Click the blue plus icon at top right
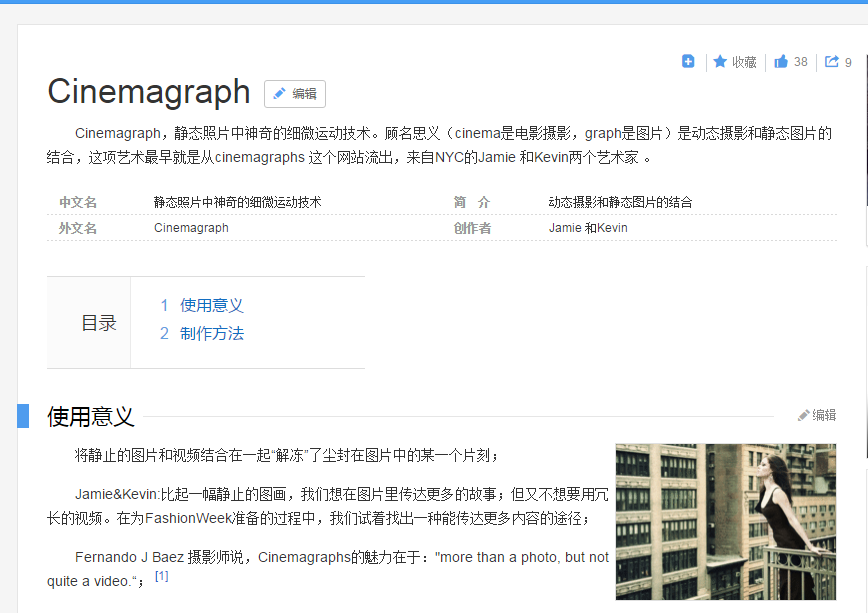This screenshot has width=868, height=613. (x=688, y=61)
